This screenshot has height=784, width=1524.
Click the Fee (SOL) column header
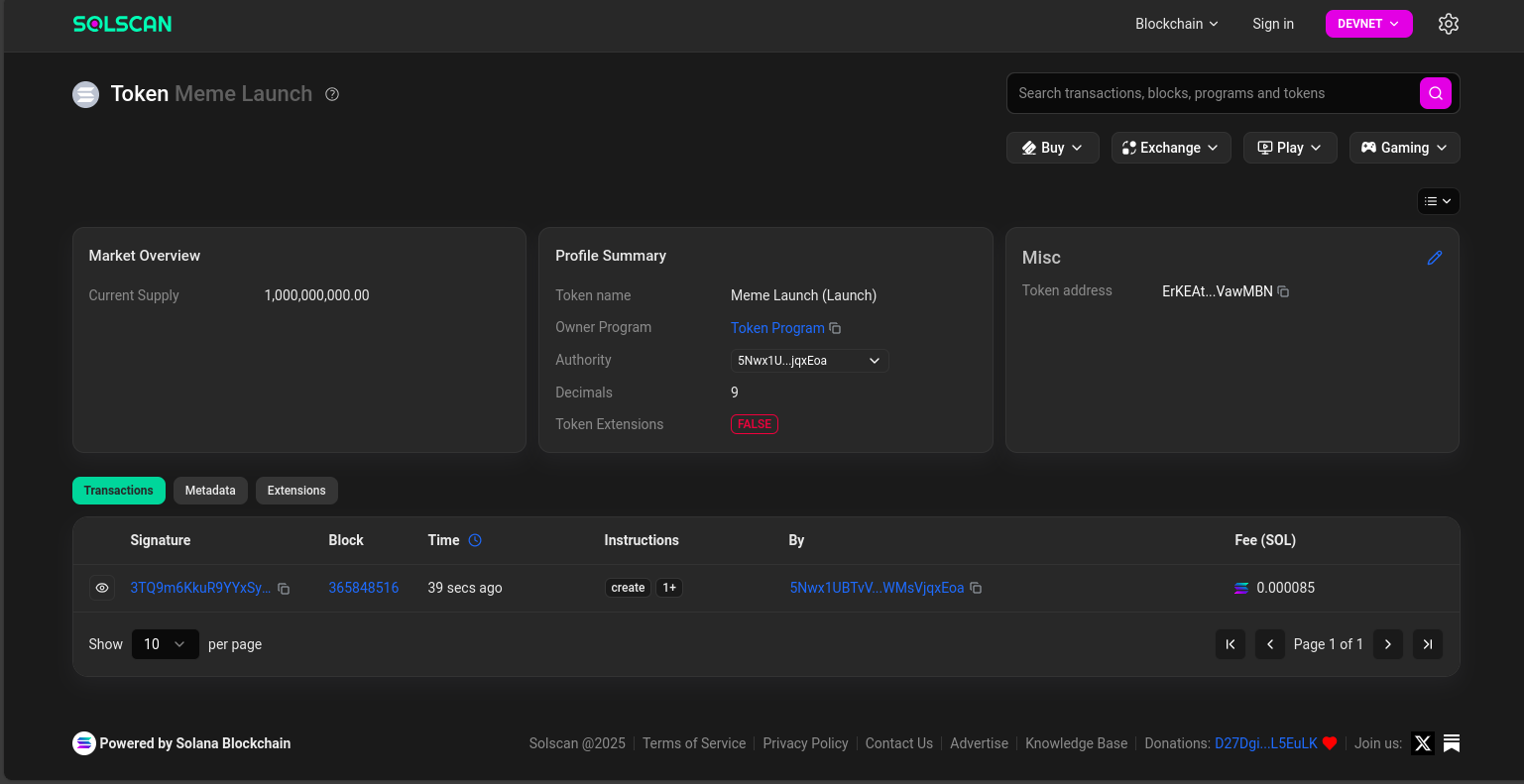point(1265,540)
